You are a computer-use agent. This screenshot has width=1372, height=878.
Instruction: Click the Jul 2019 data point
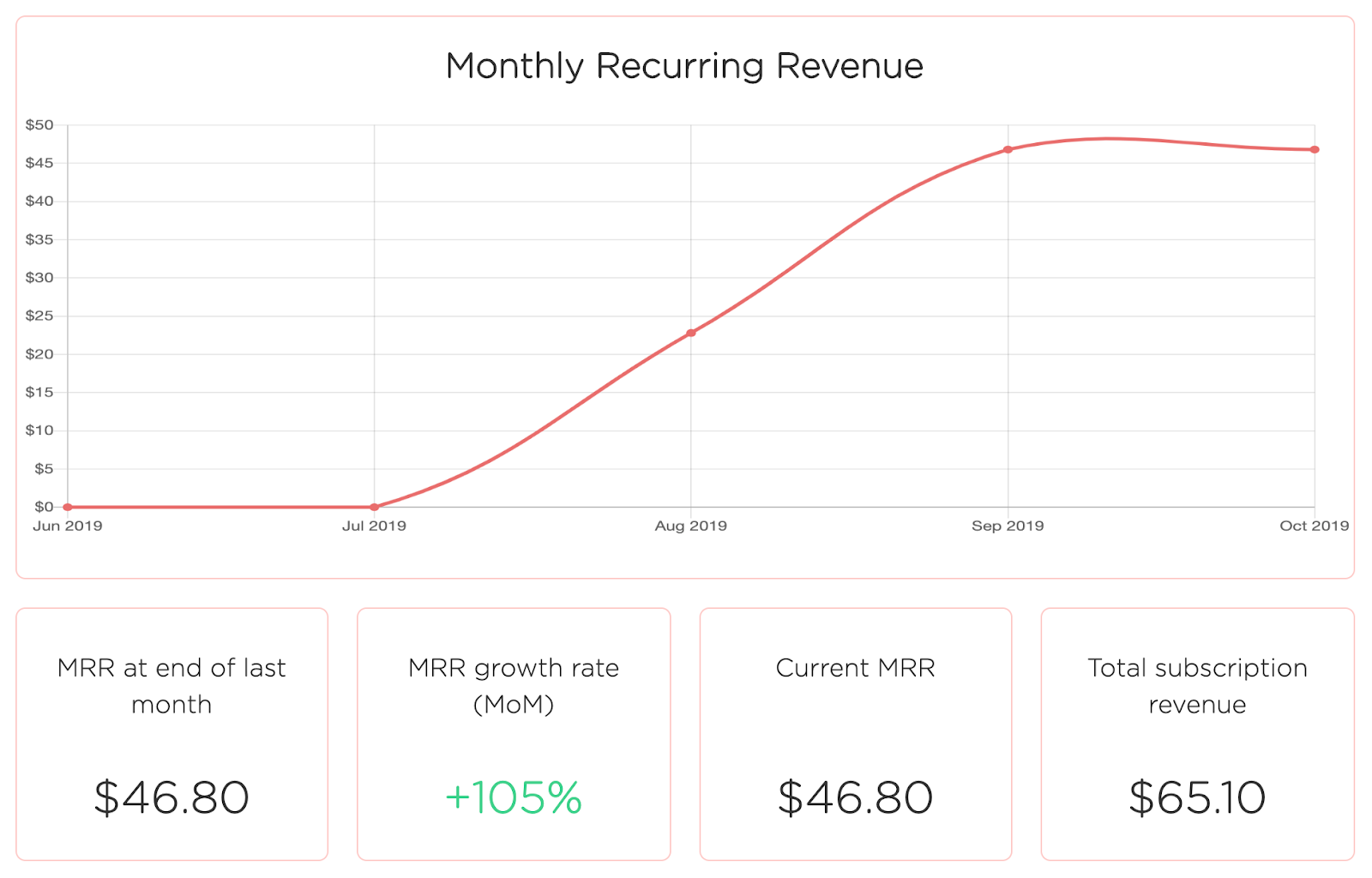pyautogui.click(x=374, y=507)
